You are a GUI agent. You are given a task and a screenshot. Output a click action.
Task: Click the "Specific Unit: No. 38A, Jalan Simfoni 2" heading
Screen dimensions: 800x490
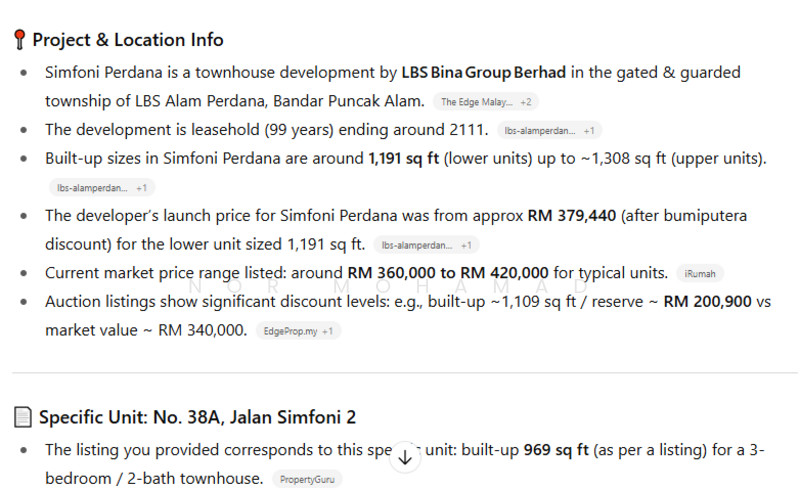197,417
